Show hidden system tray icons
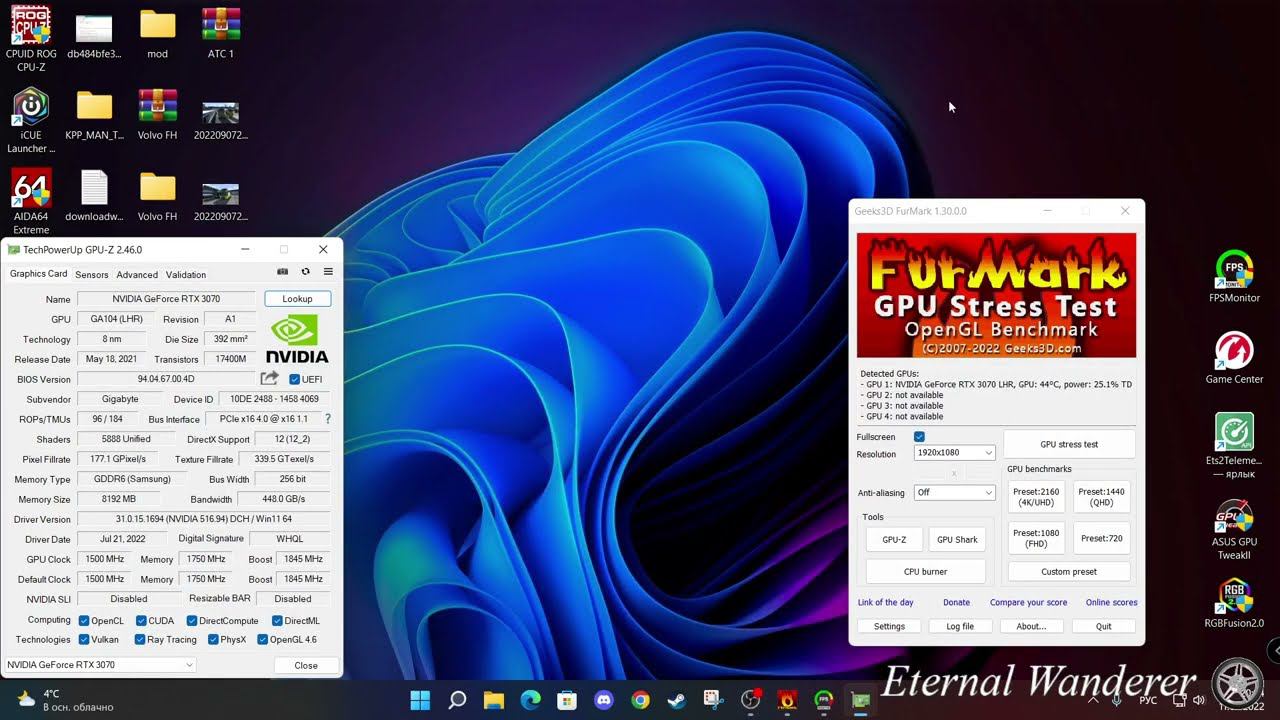This screenshot has height=720, width=1280. pyautogui.click(x=1093, y=700)
